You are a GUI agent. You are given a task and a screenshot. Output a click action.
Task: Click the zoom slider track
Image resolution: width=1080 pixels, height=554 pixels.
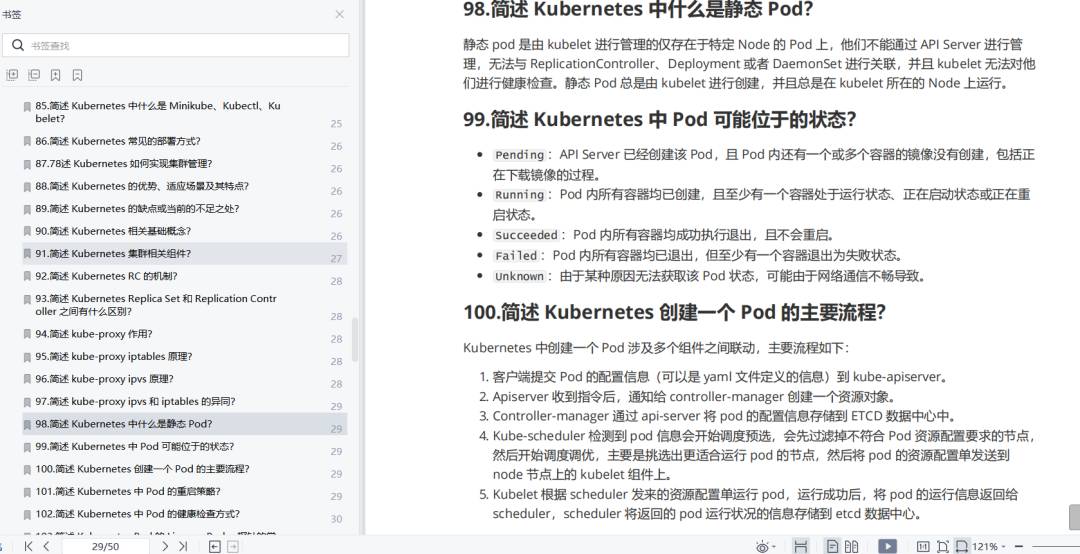point(1057,546)
